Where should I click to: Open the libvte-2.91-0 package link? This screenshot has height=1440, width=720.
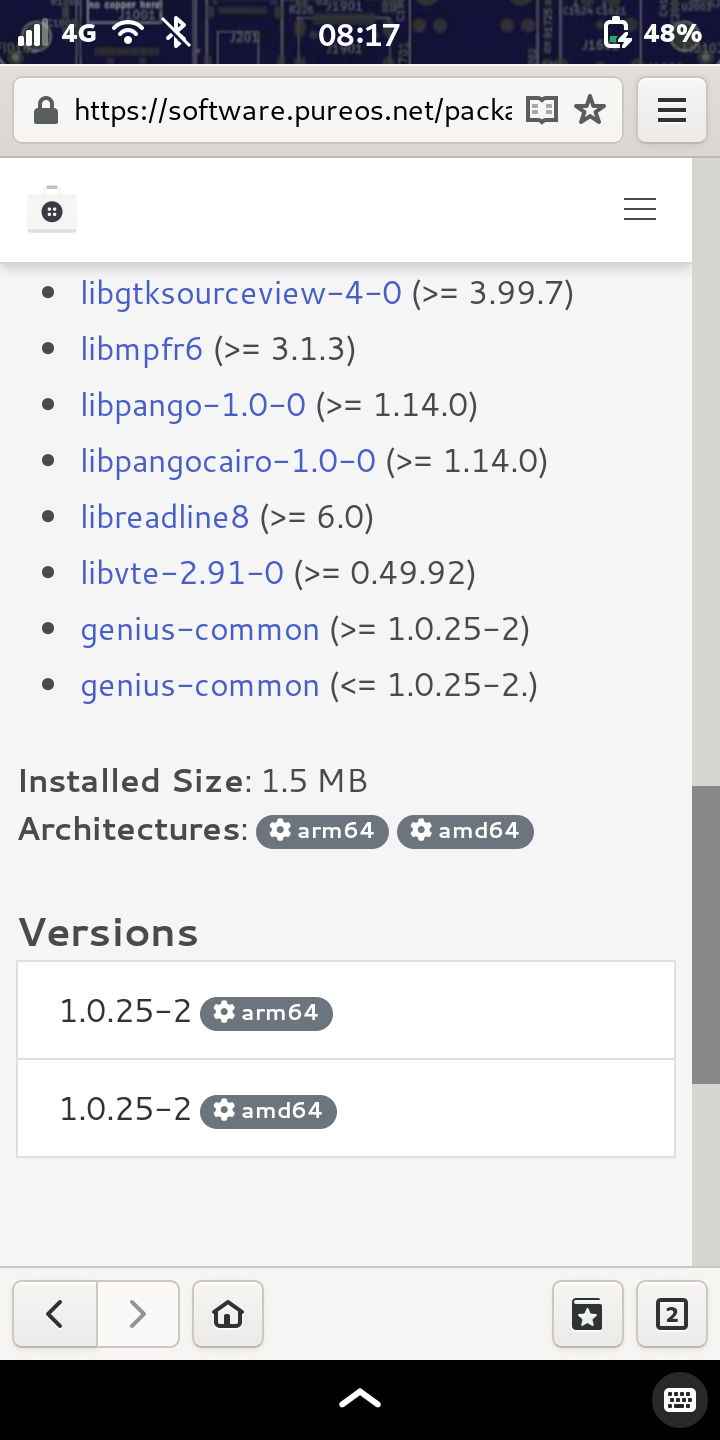click(x=182, y=573)
